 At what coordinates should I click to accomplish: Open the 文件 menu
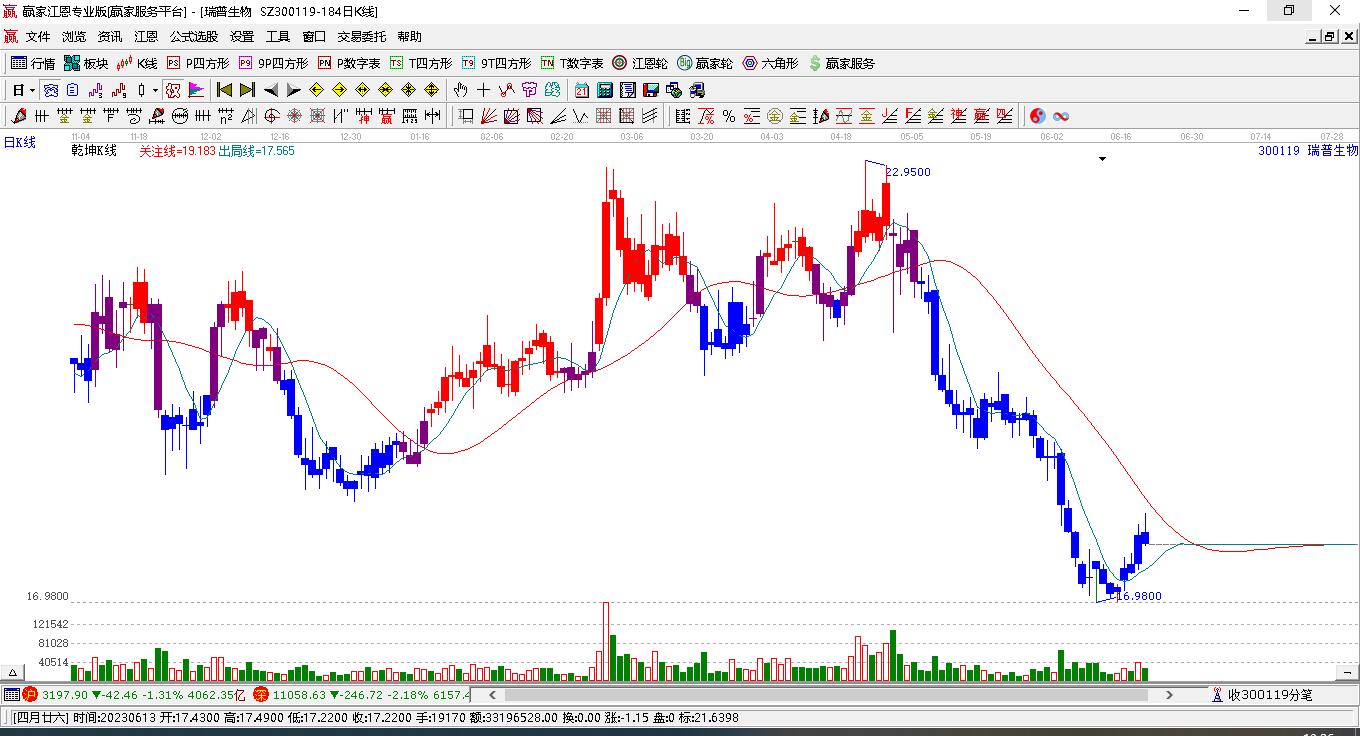pyautogui.click(x=38, y=37)
